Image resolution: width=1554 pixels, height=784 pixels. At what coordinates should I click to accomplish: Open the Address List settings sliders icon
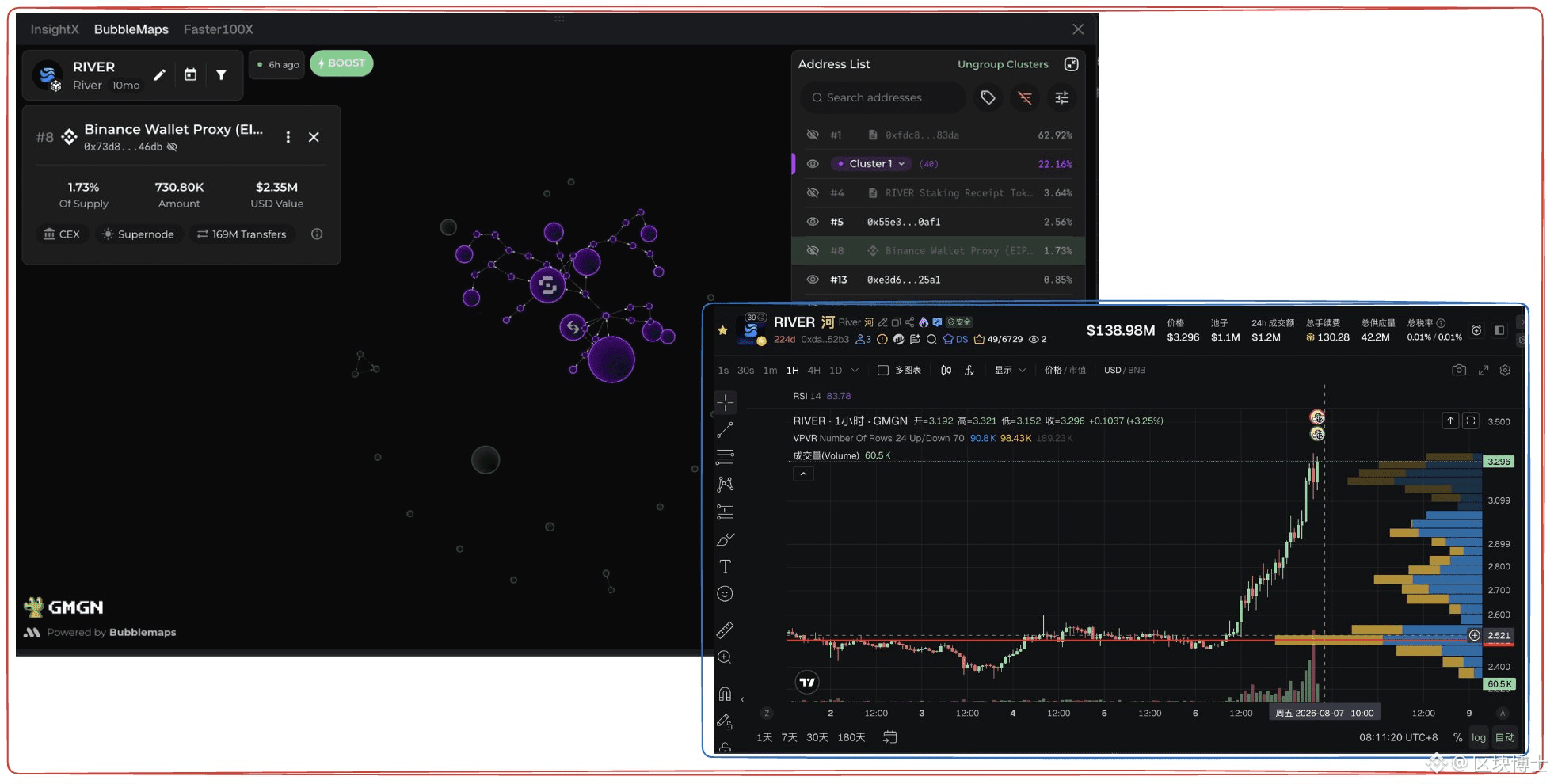(x=1062, y=97)
